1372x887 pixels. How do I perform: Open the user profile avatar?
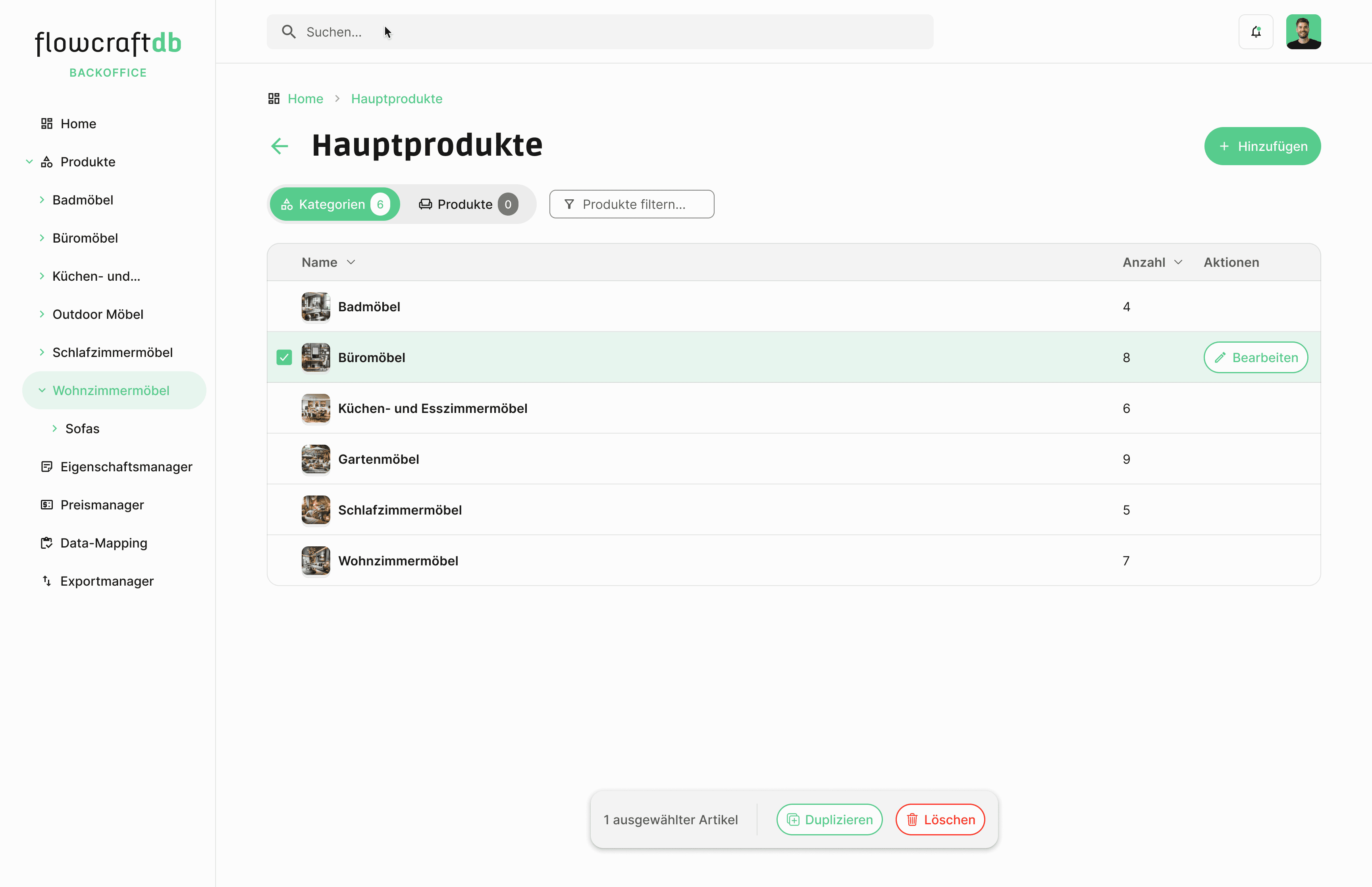[x=1303, y=32]
